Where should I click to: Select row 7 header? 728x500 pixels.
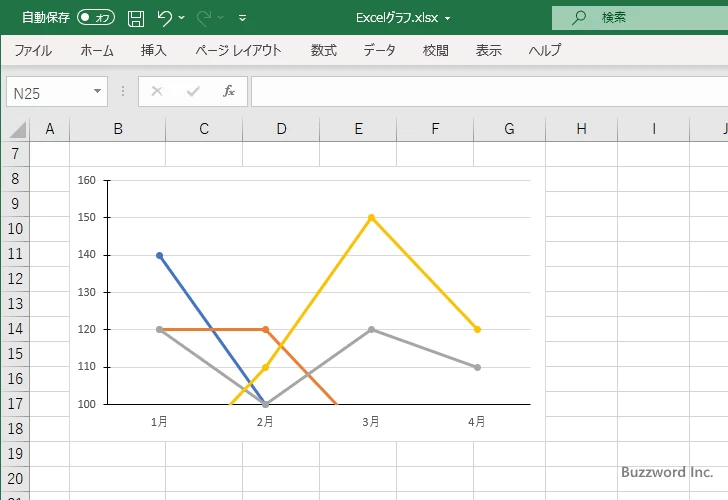point(15,154)
